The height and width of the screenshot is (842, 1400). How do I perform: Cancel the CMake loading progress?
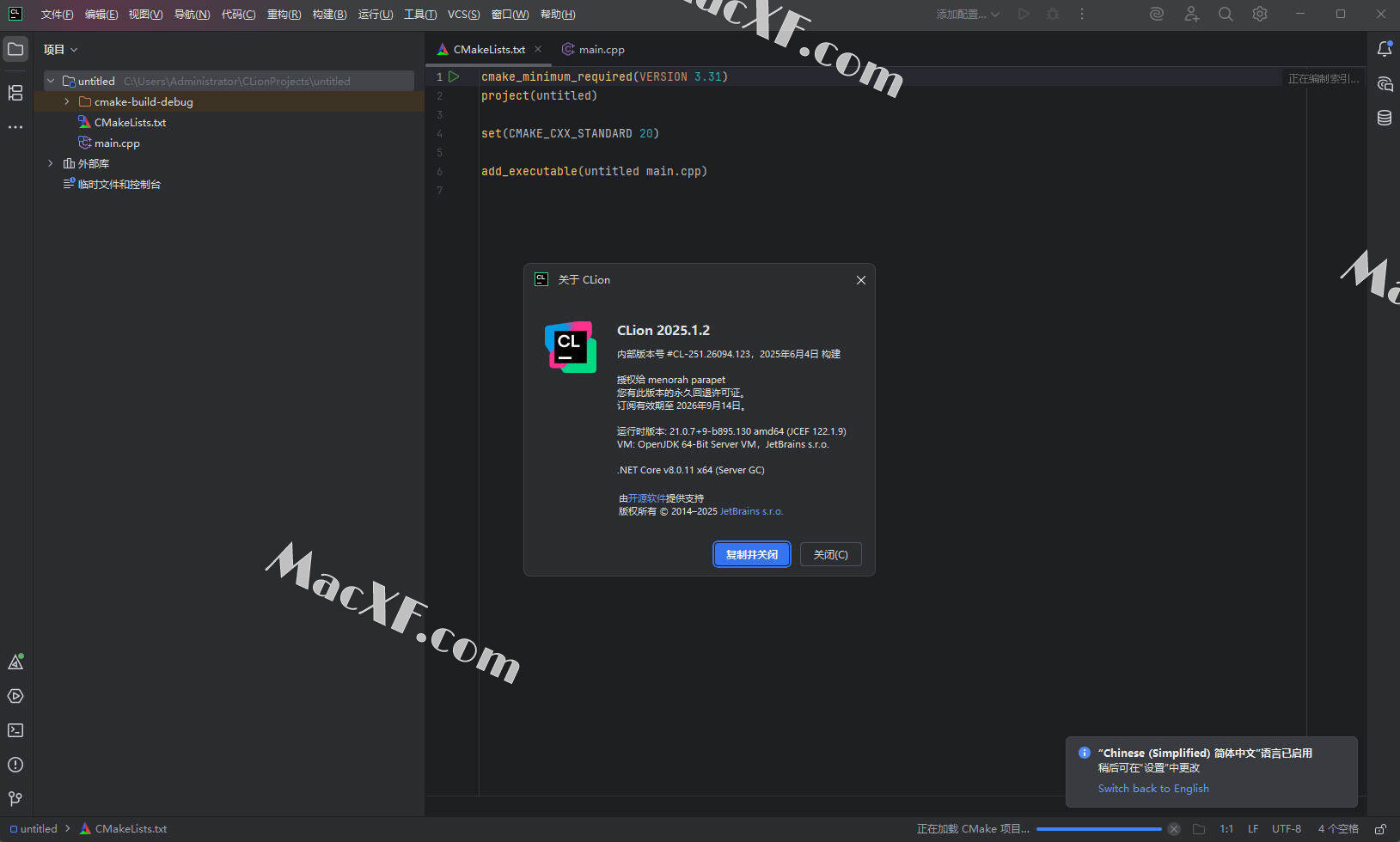(1174, 829)
